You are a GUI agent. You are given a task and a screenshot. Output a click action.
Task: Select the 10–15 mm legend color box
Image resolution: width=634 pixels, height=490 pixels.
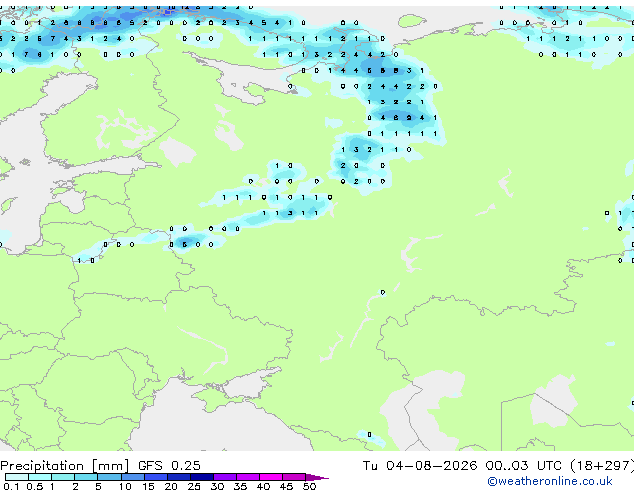132,477
